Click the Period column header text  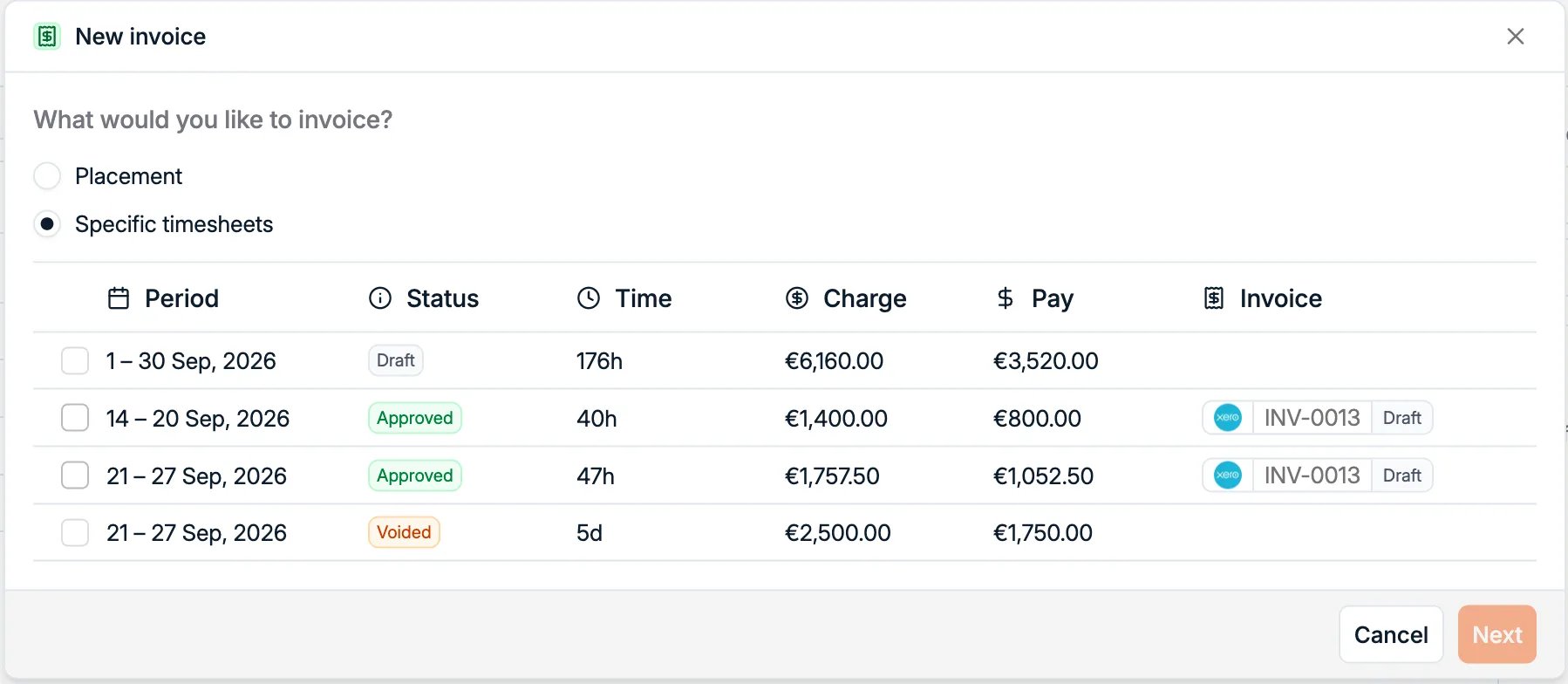point(181,298)
